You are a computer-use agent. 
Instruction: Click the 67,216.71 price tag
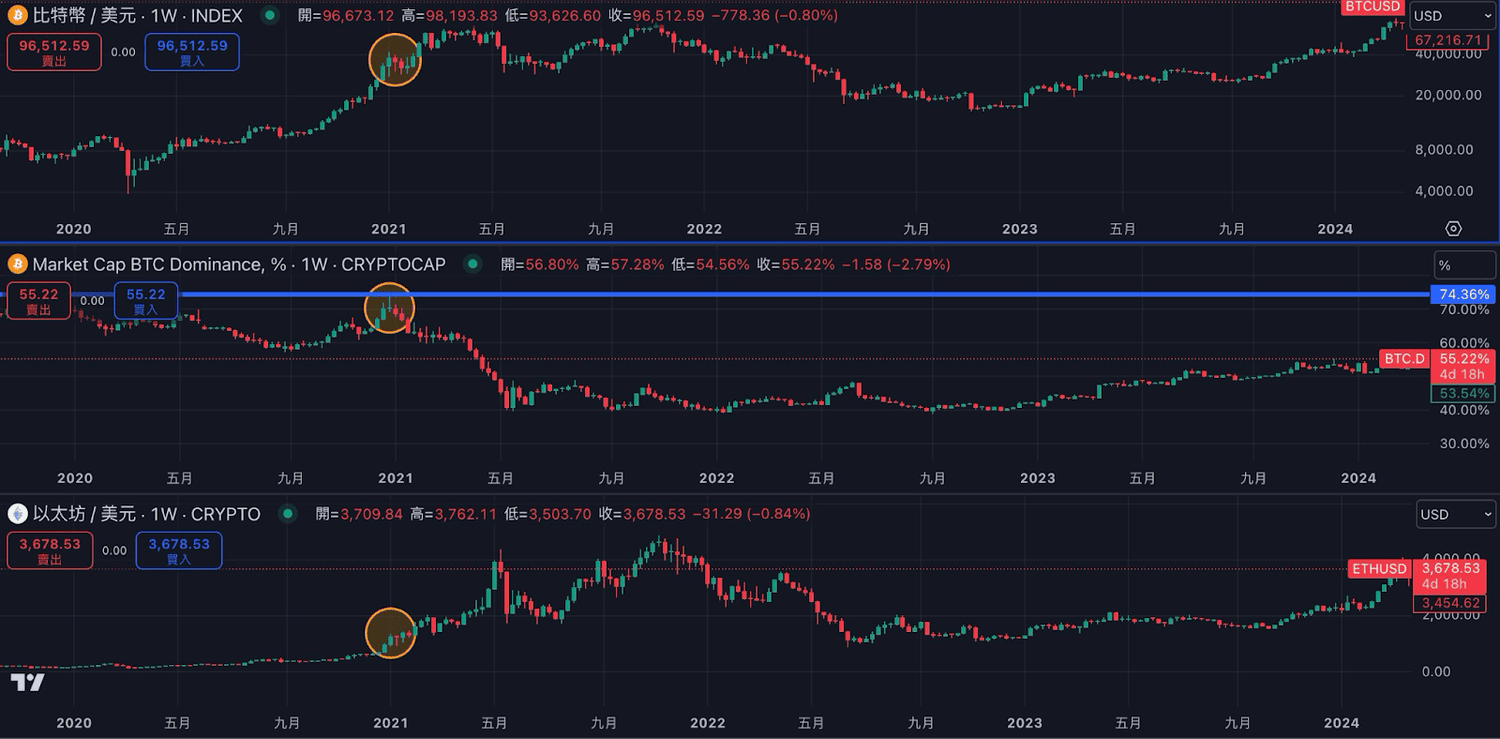[1449, 40]
